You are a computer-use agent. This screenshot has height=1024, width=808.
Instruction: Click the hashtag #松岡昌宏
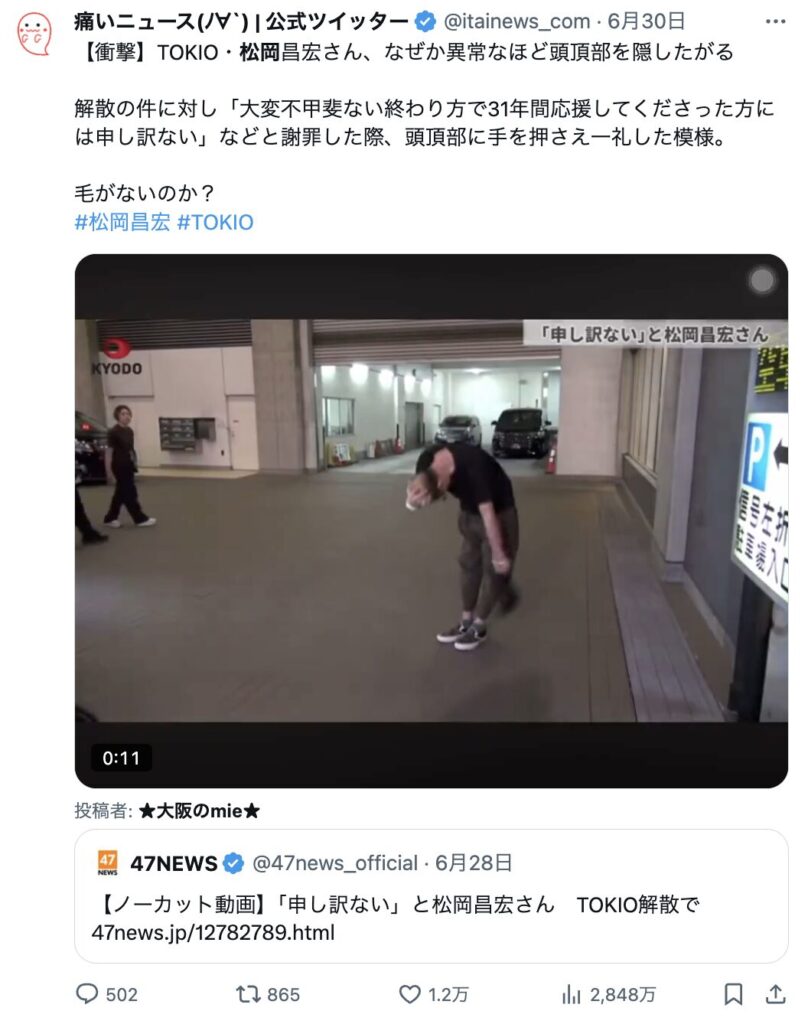pyautogui.click(x=122, y=223)
